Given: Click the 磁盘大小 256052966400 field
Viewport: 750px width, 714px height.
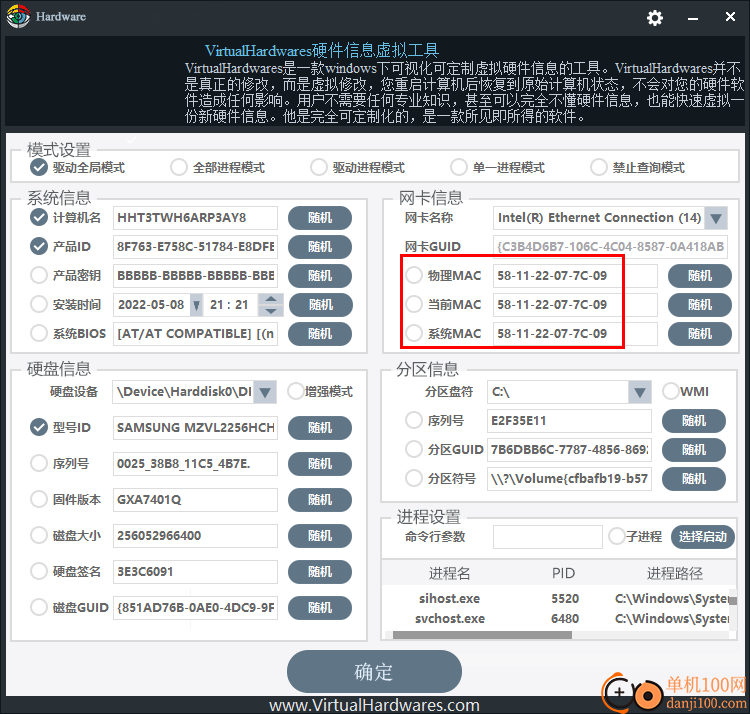Looking at the screenshot, I should tap(195, 536).
